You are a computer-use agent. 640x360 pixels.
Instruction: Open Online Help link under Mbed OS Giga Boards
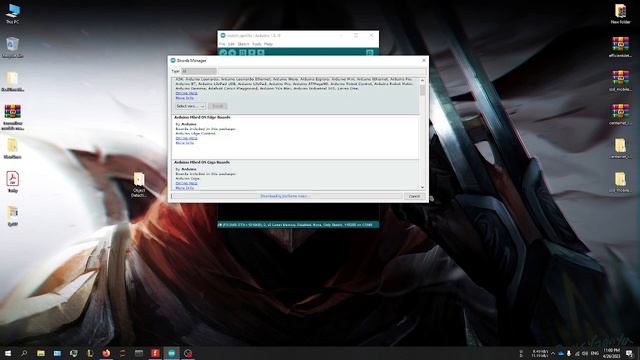point(187,183)
